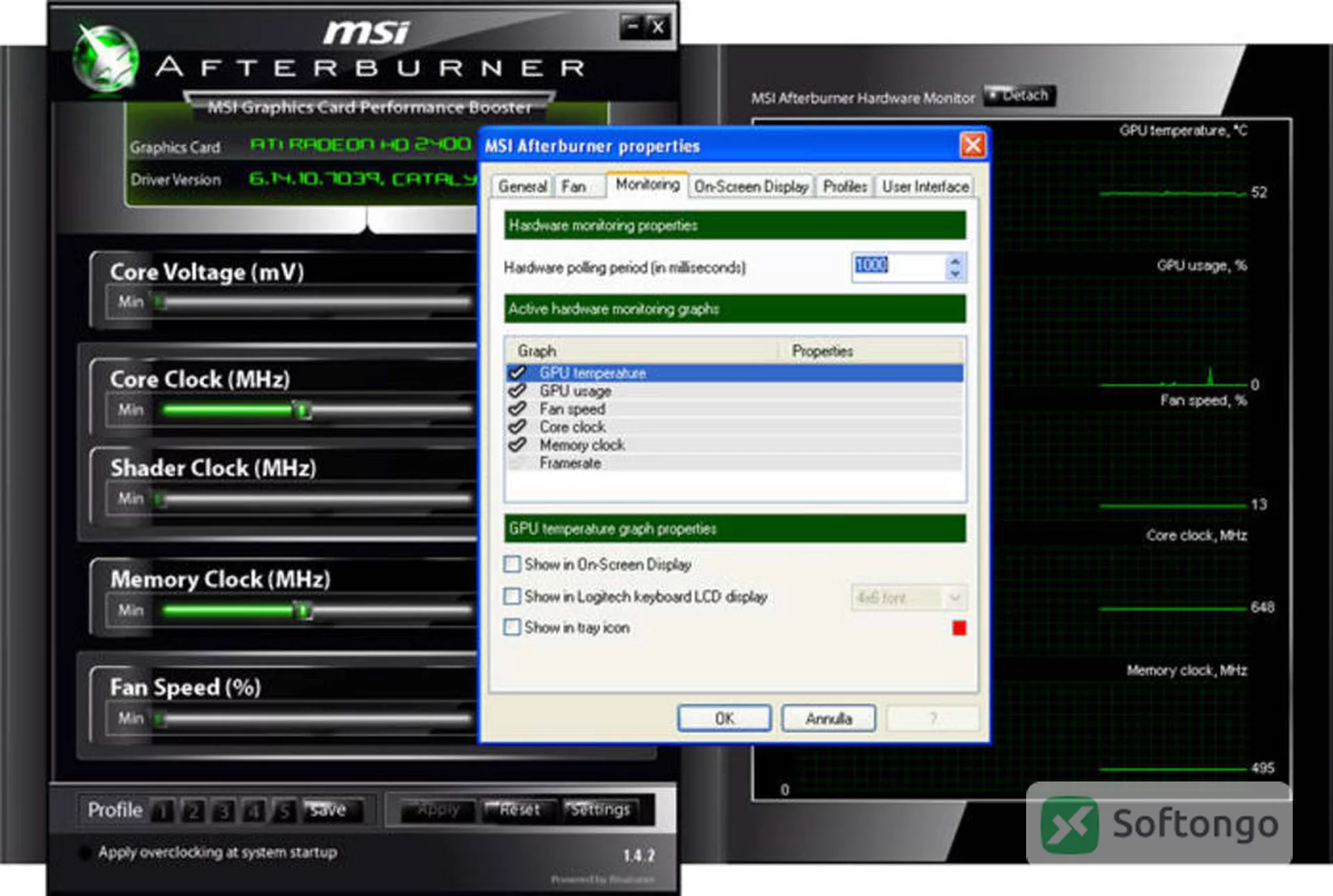Click the Properties column header
1333x896 pixels.
871,350
